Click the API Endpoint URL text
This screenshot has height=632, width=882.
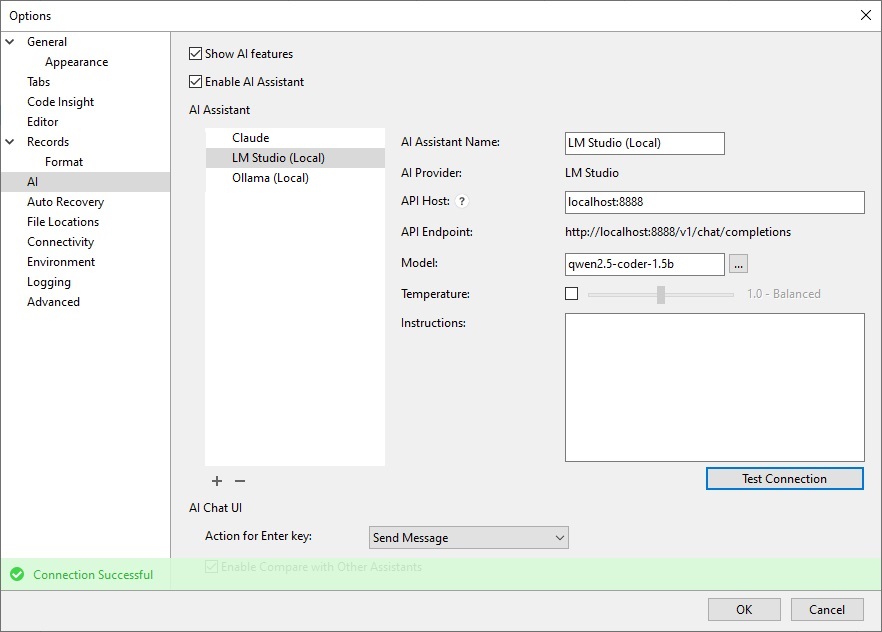[x=678, y=232]
